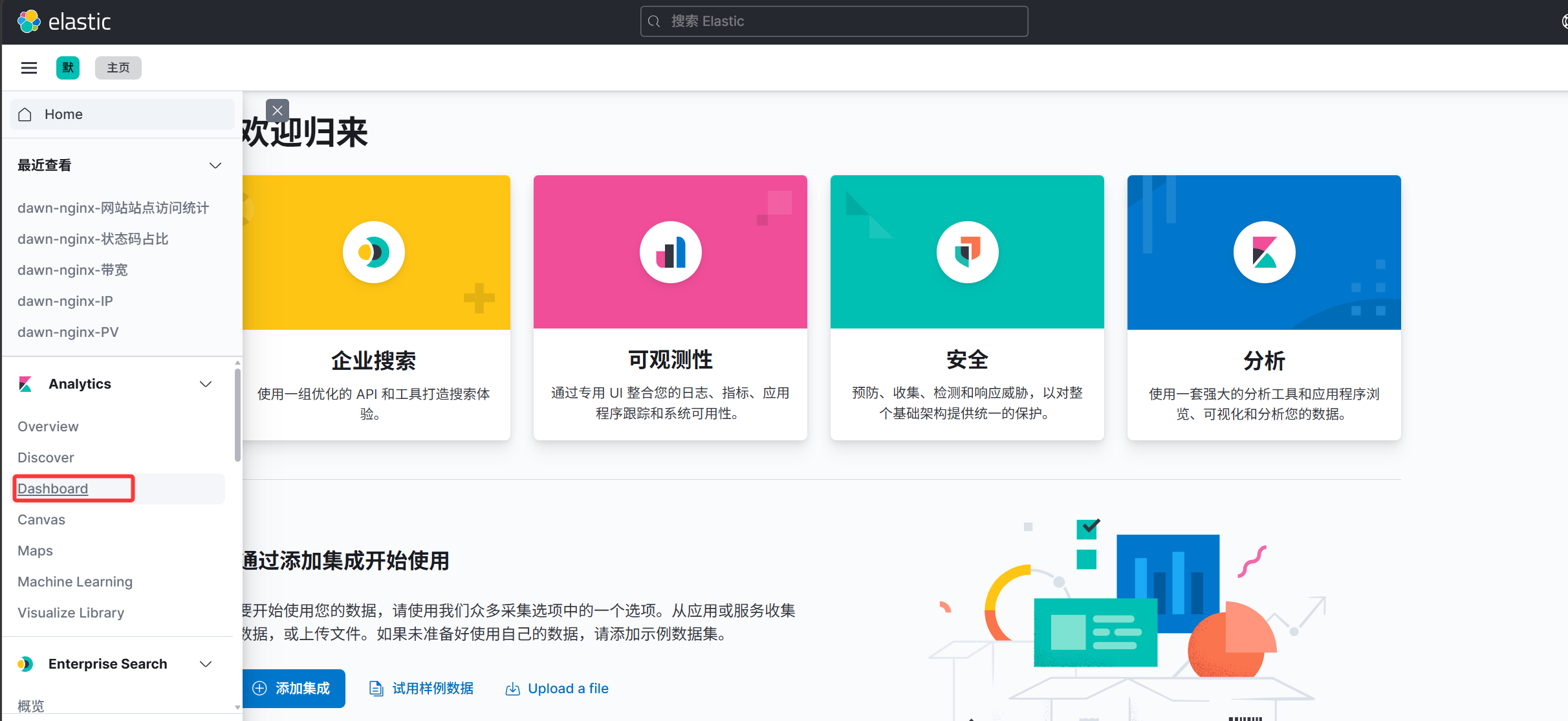Open Canvas in the sidebar
The image size is (1568, 721).
click(41, 520)
